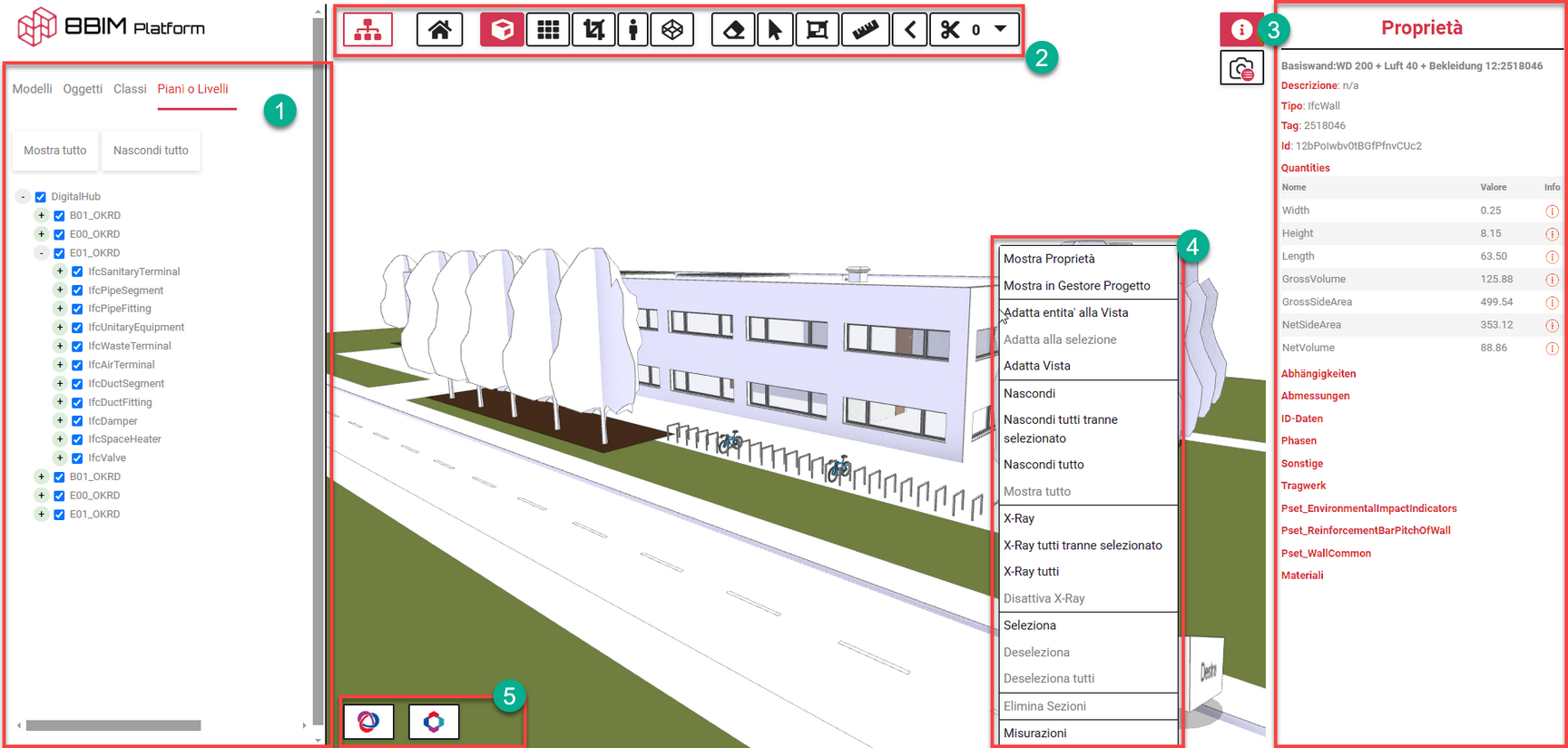This screenshot has width=1568, height=748.
Task: Uncheck the DigitalHub checkbox
Action: [x=40, y=197]
